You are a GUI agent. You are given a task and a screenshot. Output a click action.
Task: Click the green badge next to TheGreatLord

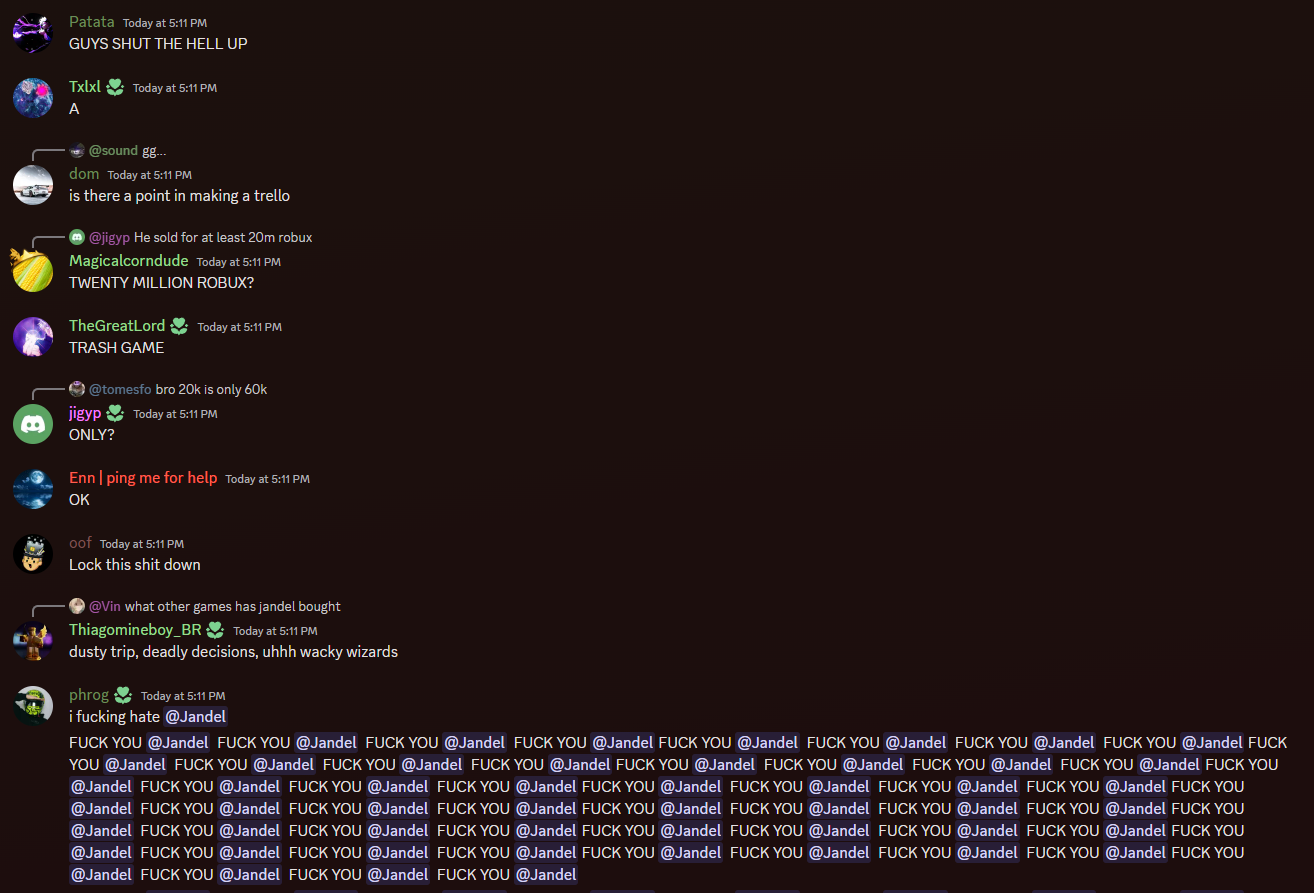179,326
